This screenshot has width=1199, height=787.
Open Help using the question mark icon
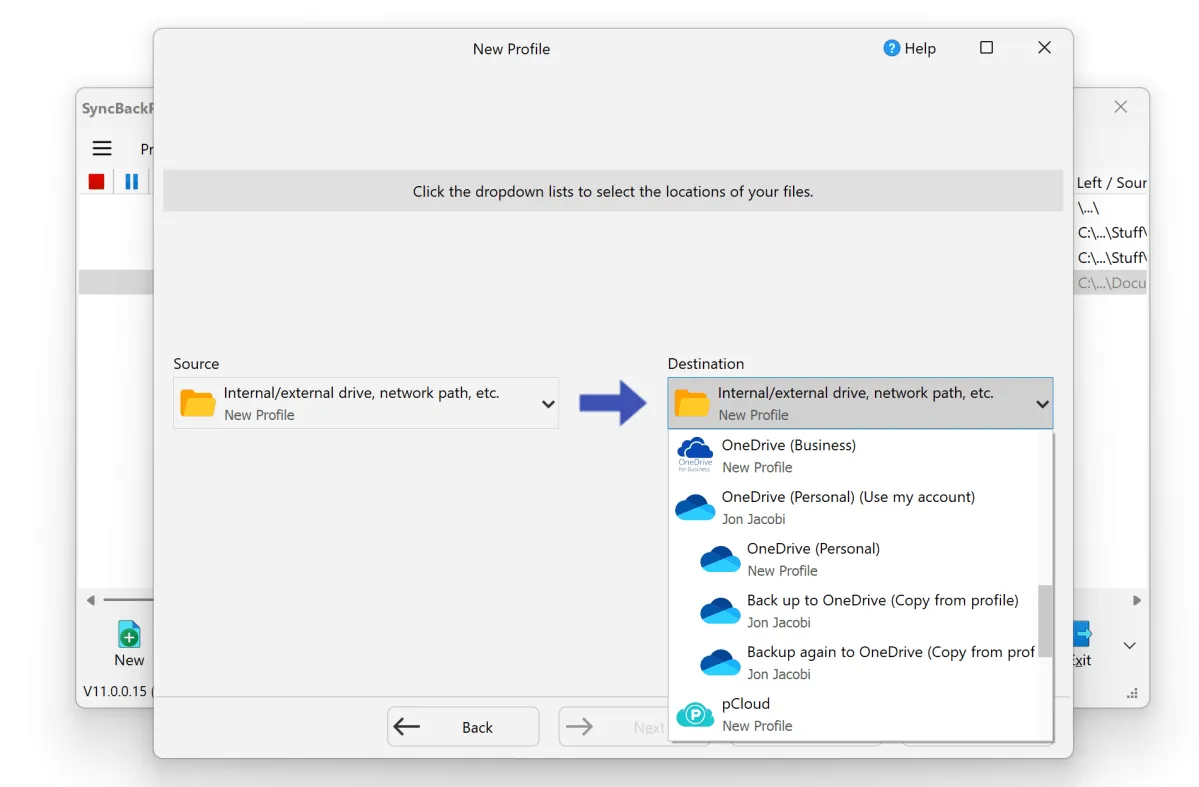889,48
